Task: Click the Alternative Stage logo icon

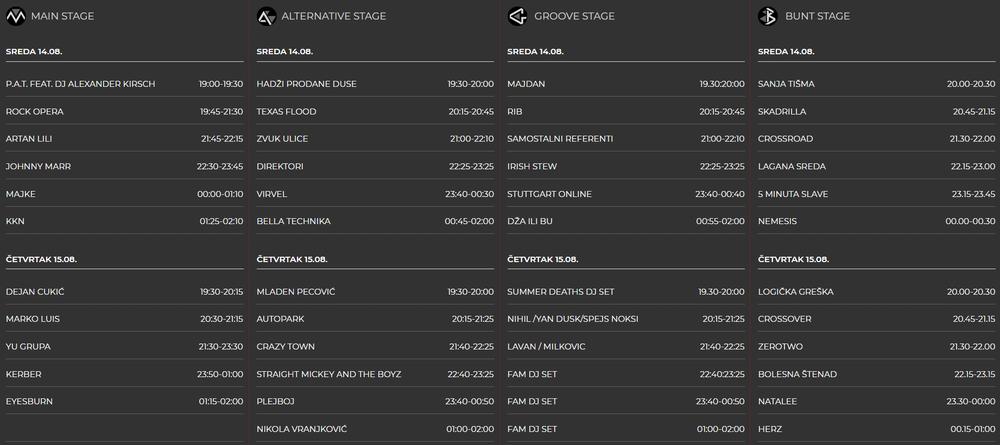Action: click(266, 16)
